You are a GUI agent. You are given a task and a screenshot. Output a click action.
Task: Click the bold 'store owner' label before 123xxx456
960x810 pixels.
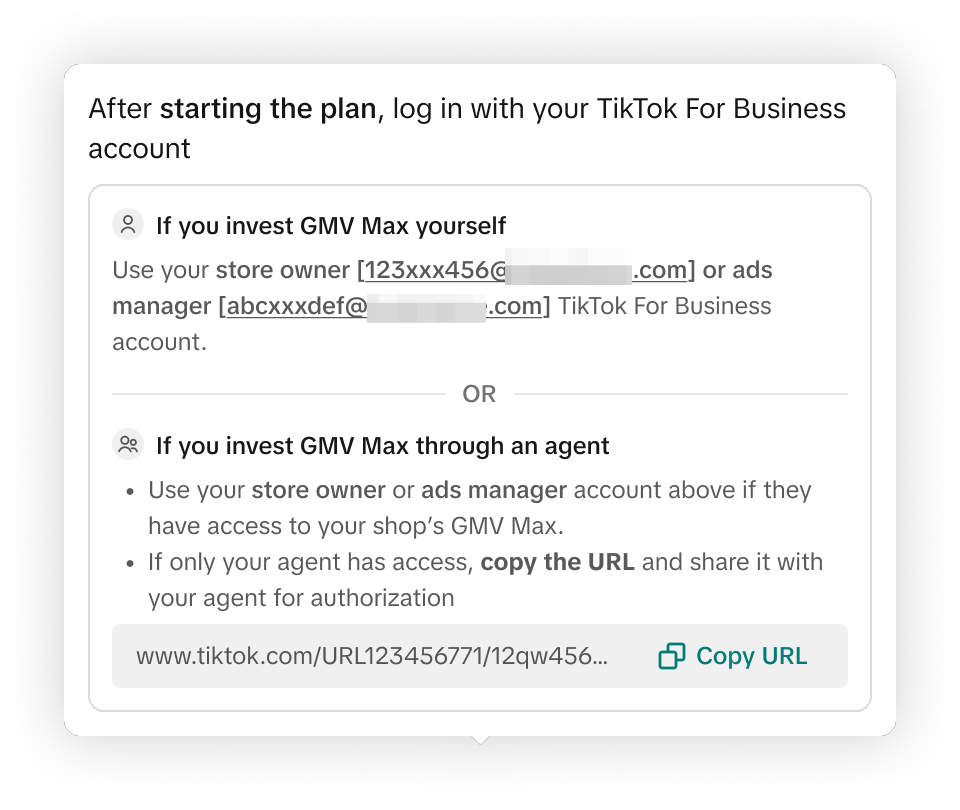(284, 270)
